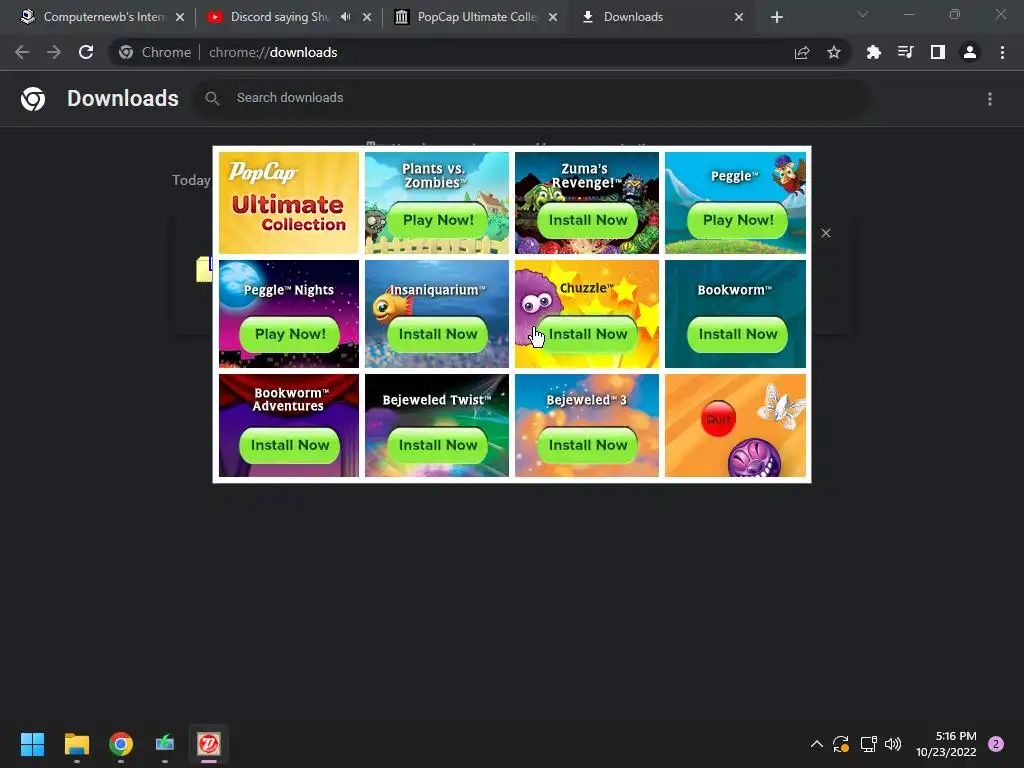Toggle the Chrome side panel
The image size is (1024, 768).
(x=938, y=52)
